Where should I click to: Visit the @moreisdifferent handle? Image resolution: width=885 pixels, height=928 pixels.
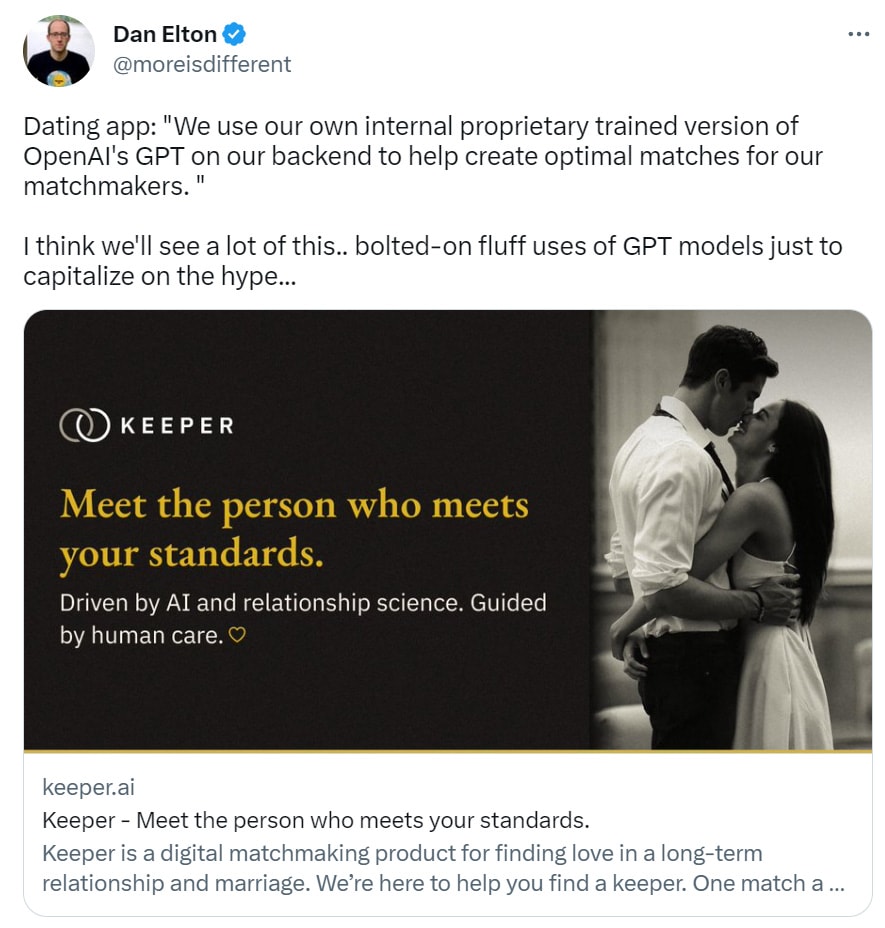202,64
